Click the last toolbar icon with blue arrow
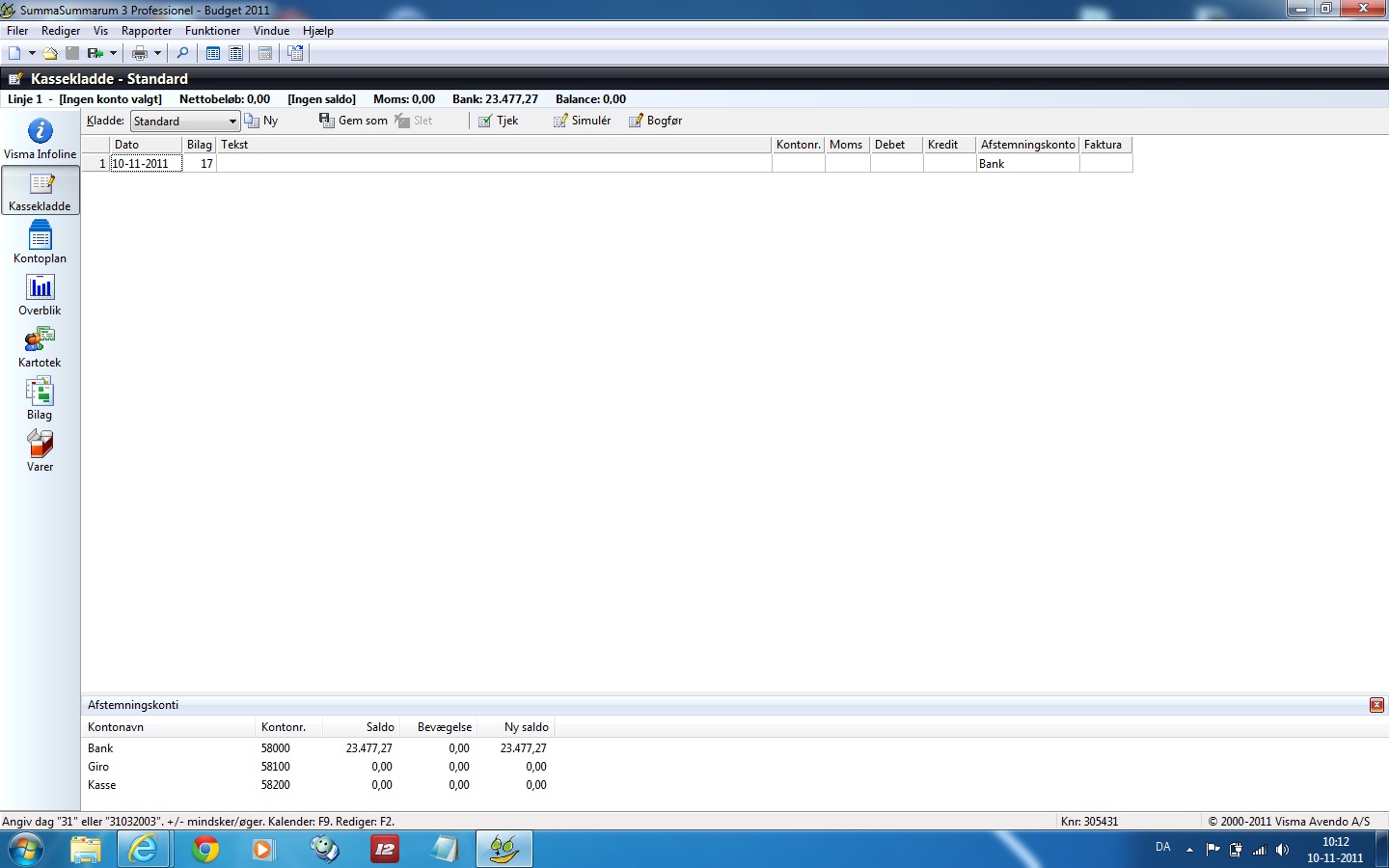The image size is (1389, 868). (295, 53)
